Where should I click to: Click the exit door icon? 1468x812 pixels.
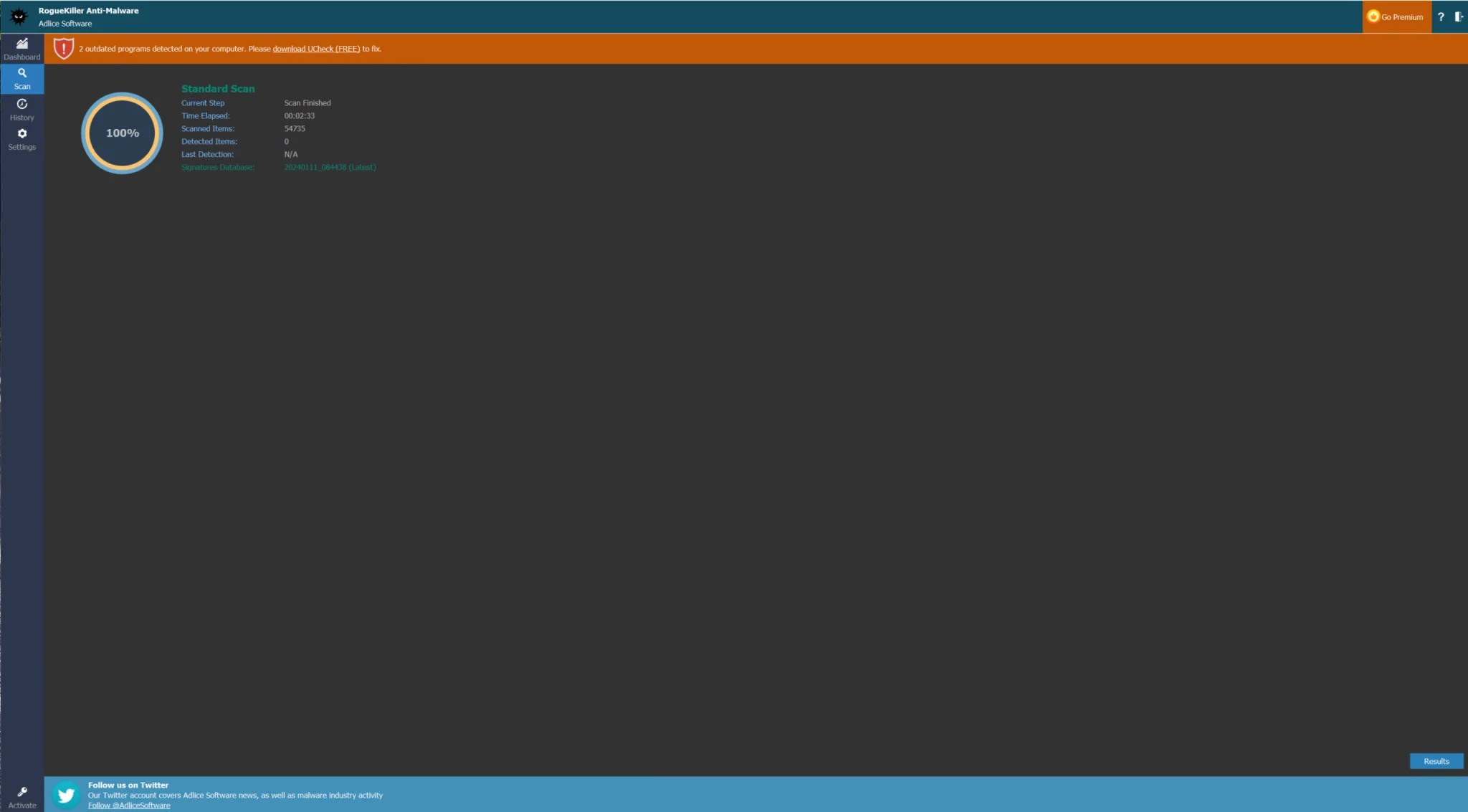pos(1458,16)
